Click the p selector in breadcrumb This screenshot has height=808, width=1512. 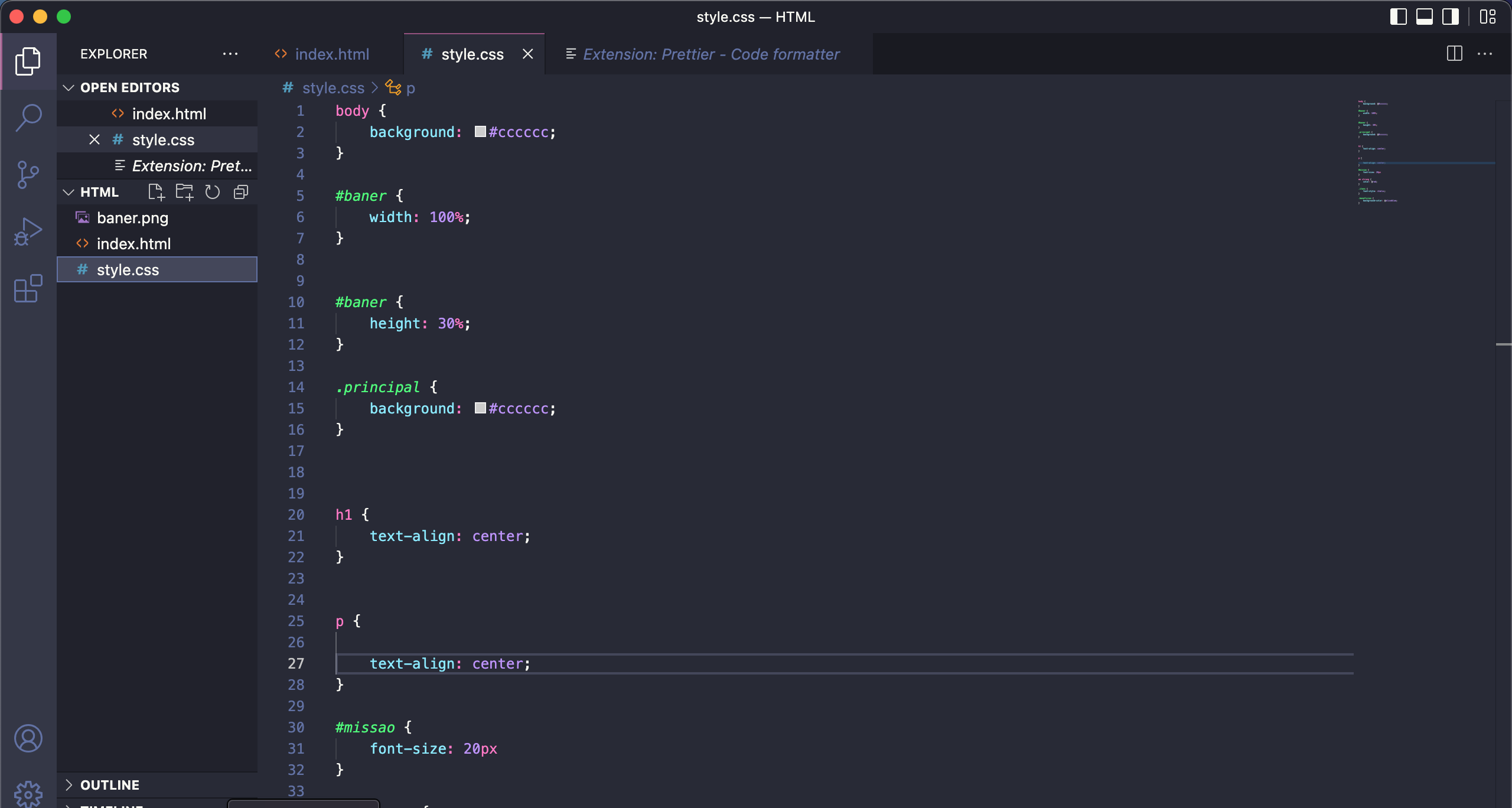coord(410,88)
